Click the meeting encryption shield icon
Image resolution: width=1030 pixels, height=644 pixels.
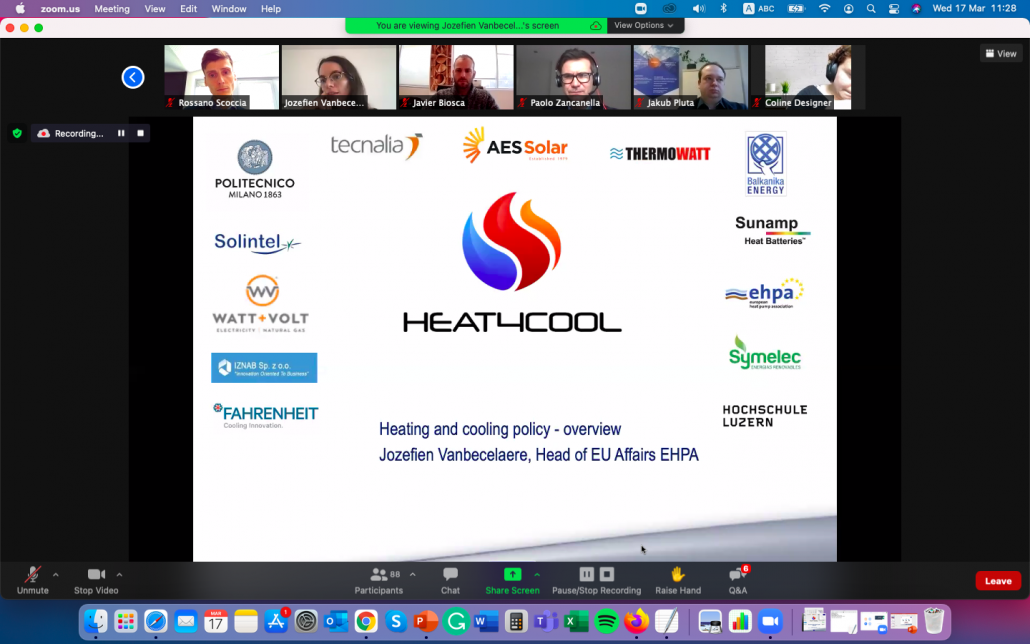[x=18, y=133]
